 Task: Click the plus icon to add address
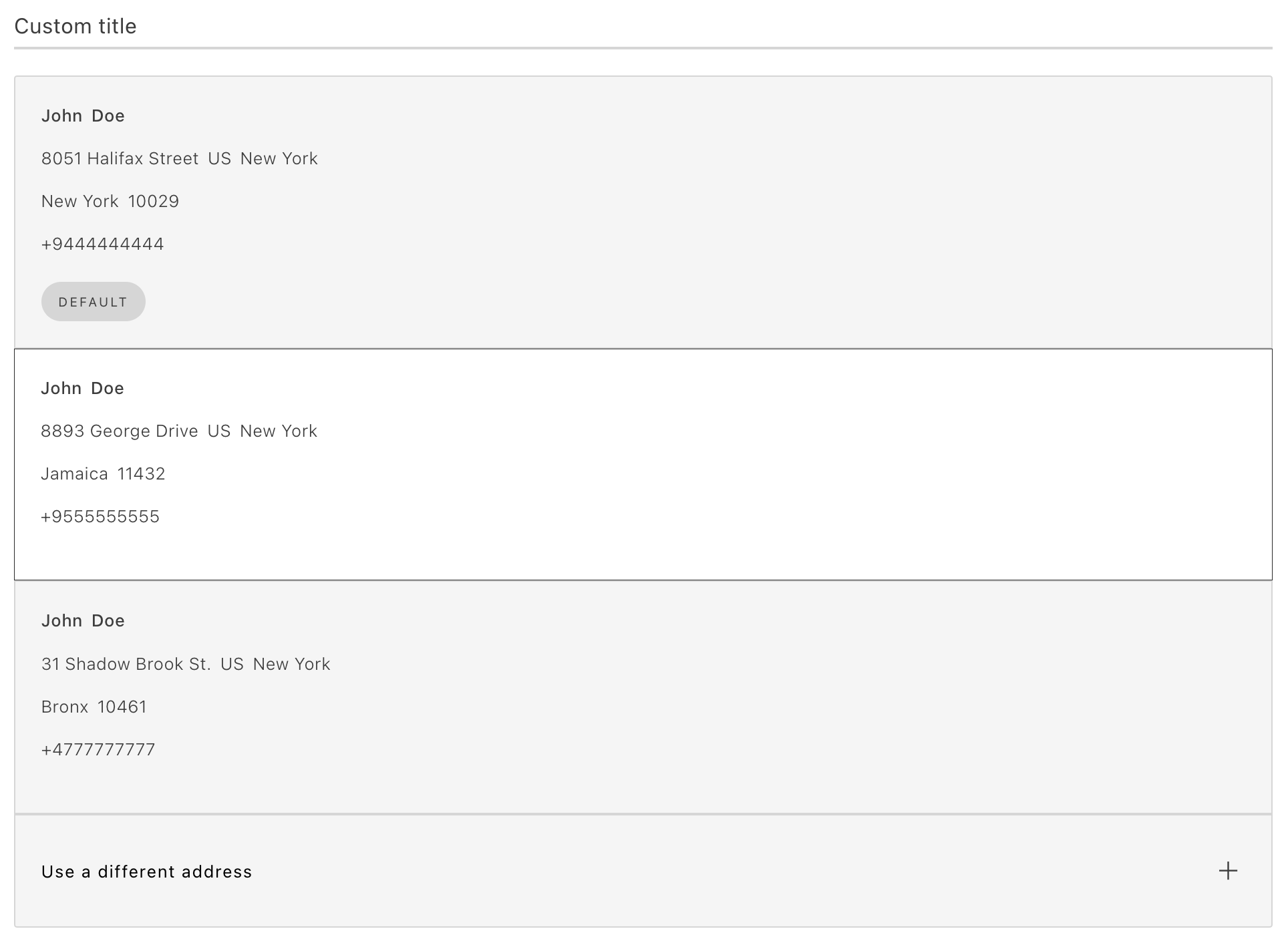click(1227, 870)
